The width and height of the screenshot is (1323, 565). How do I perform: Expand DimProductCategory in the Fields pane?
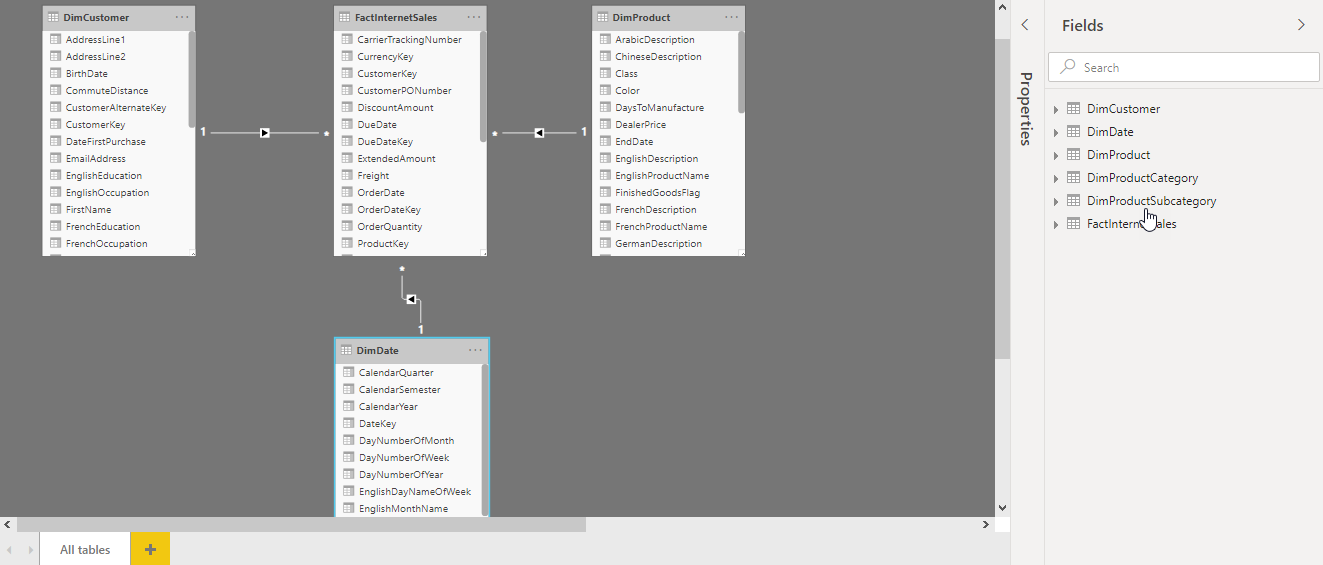coord(1056,178)
